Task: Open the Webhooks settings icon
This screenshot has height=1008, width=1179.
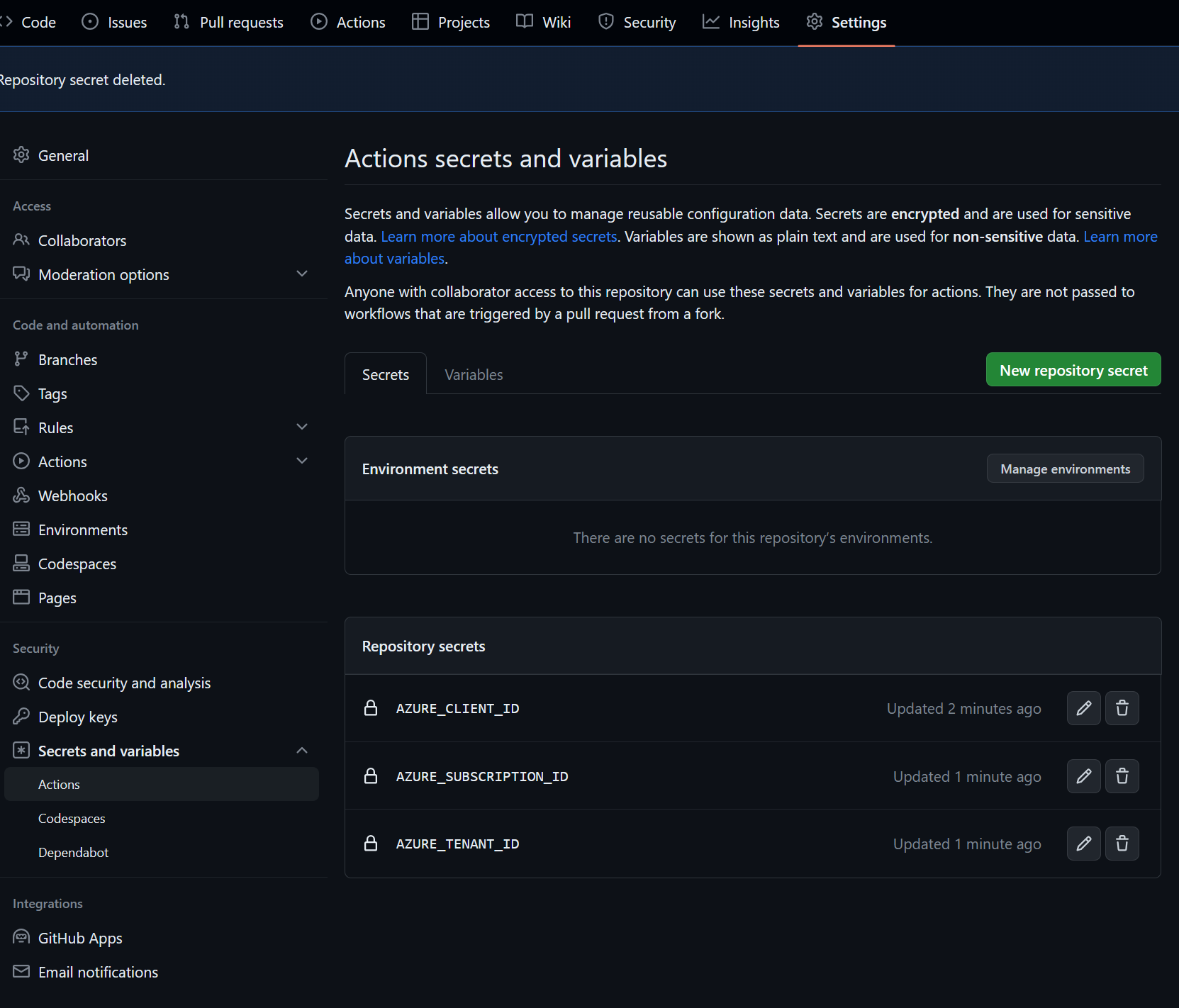Action: tap(21, 495)
